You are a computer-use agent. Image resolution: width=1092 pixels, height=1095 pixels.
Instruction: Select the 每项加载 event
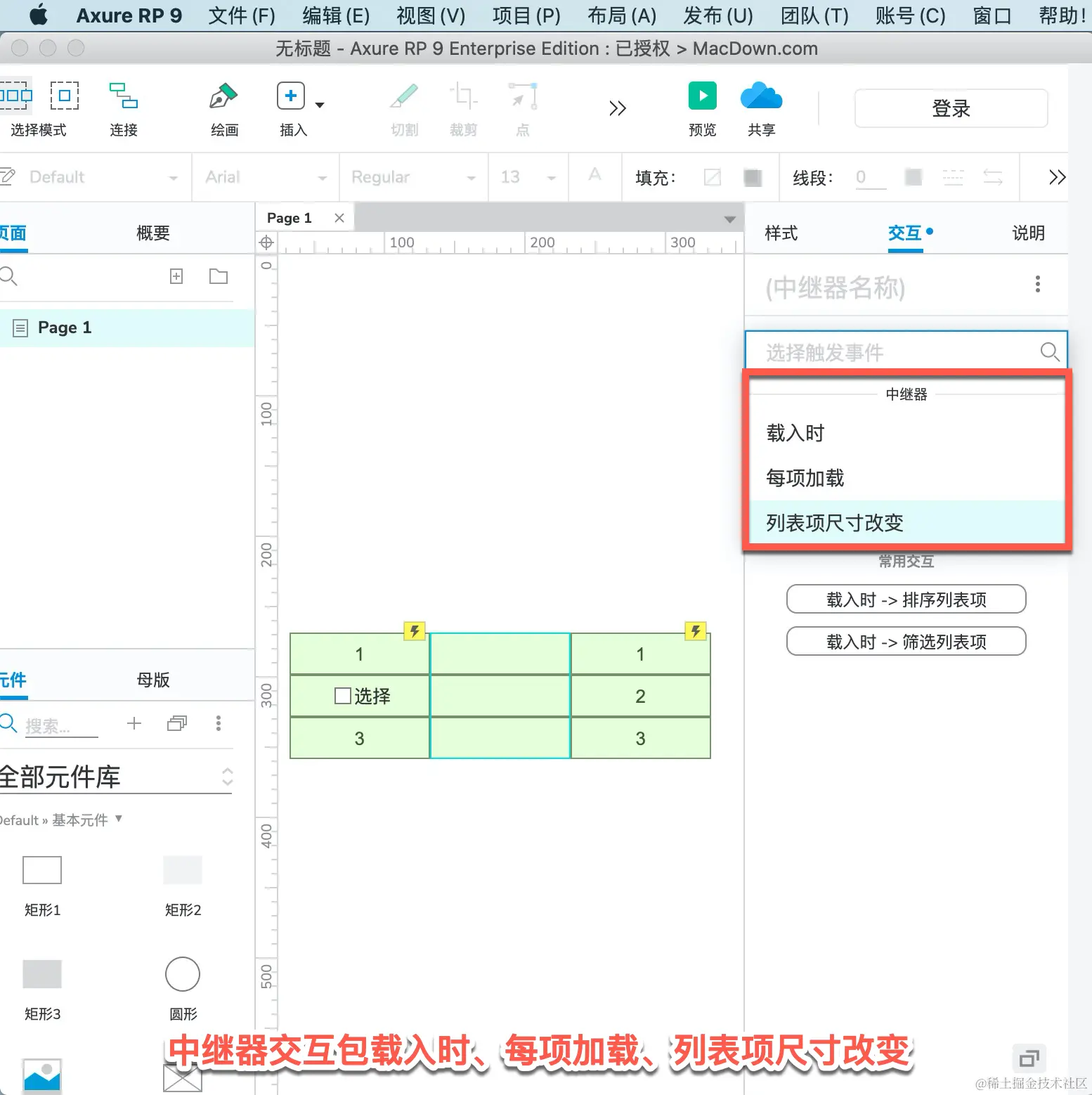click(x=907, y=478)
